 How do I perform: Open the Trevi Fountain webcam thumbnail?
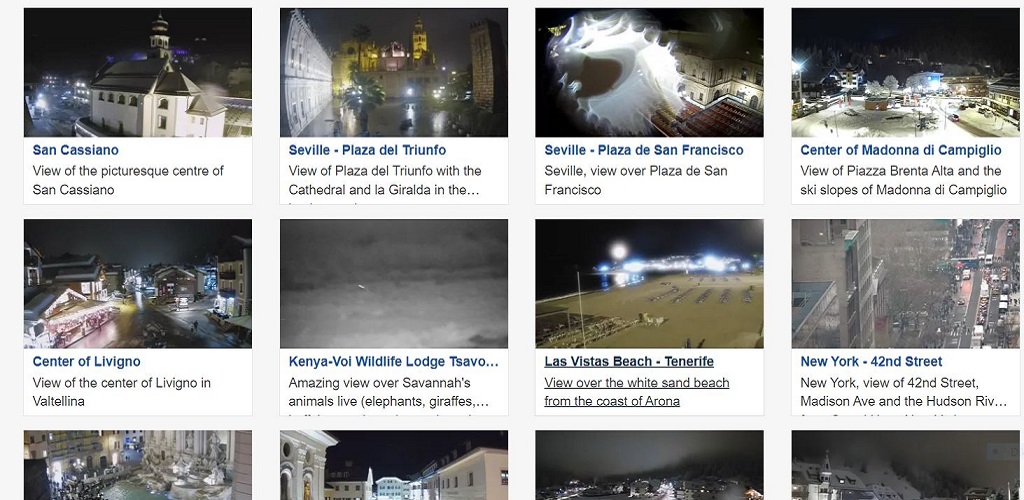click(x=138, y=465)
